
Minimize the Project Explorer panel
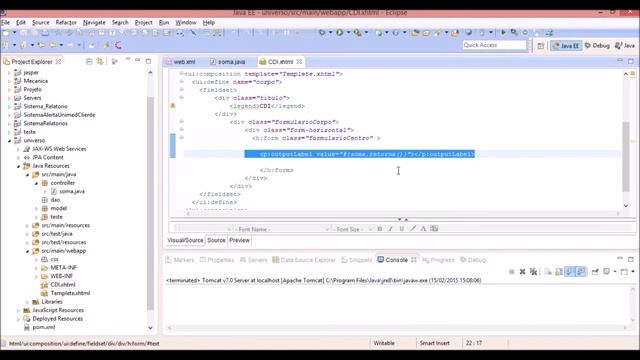138,60
